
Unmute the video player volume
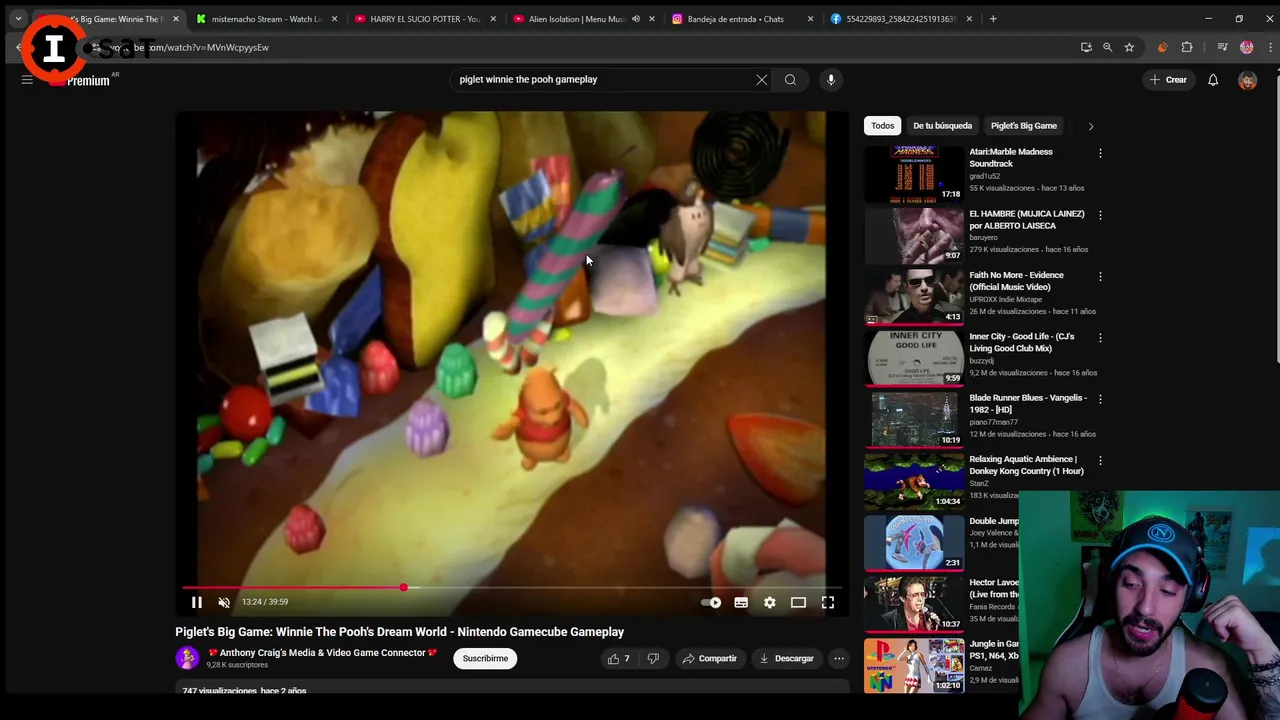[224, 602]
